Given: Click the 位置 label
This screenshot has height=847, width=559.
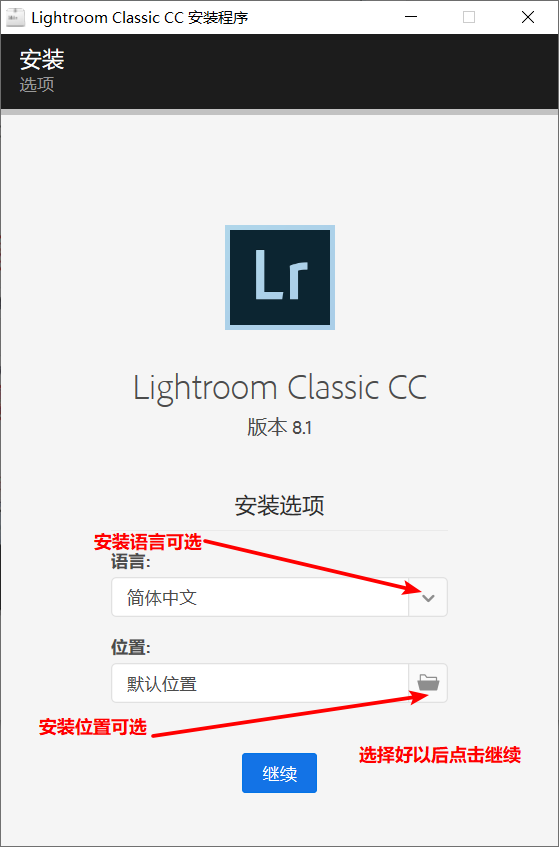Looking at the screenshot, I should (x=131, y=647).
